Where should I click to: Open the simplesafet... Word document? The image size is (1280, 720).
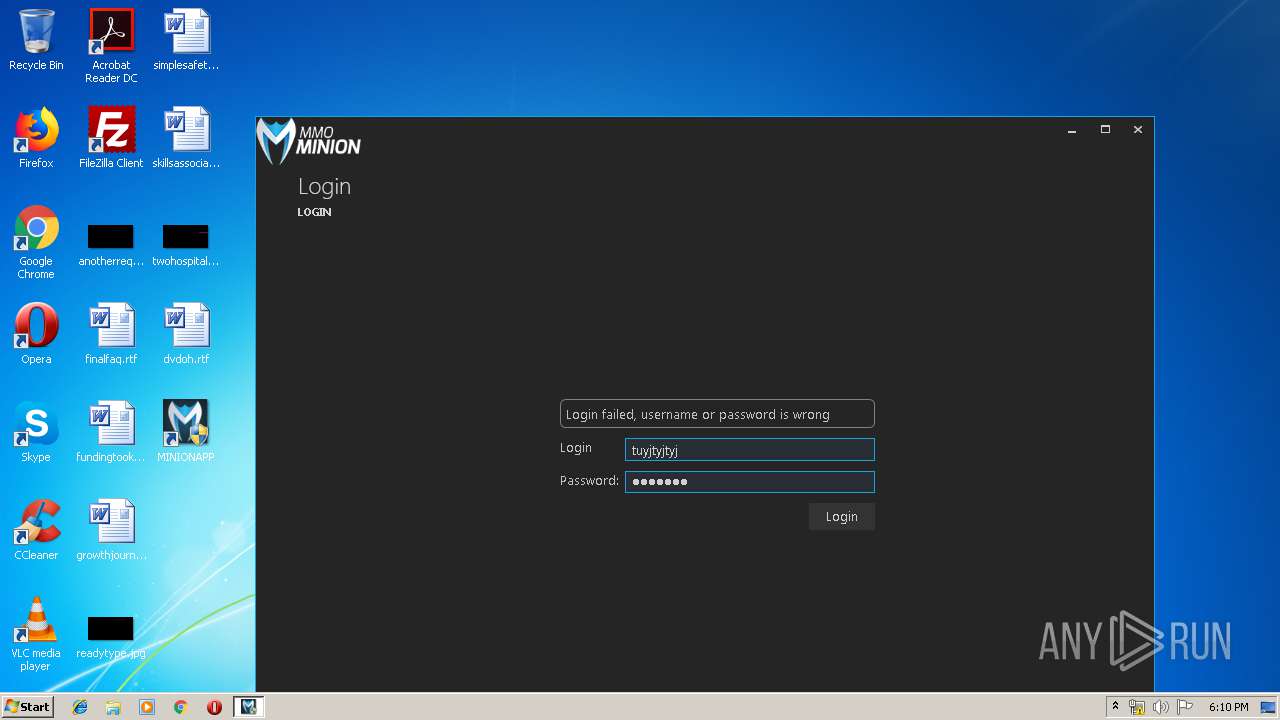[186, 40]
